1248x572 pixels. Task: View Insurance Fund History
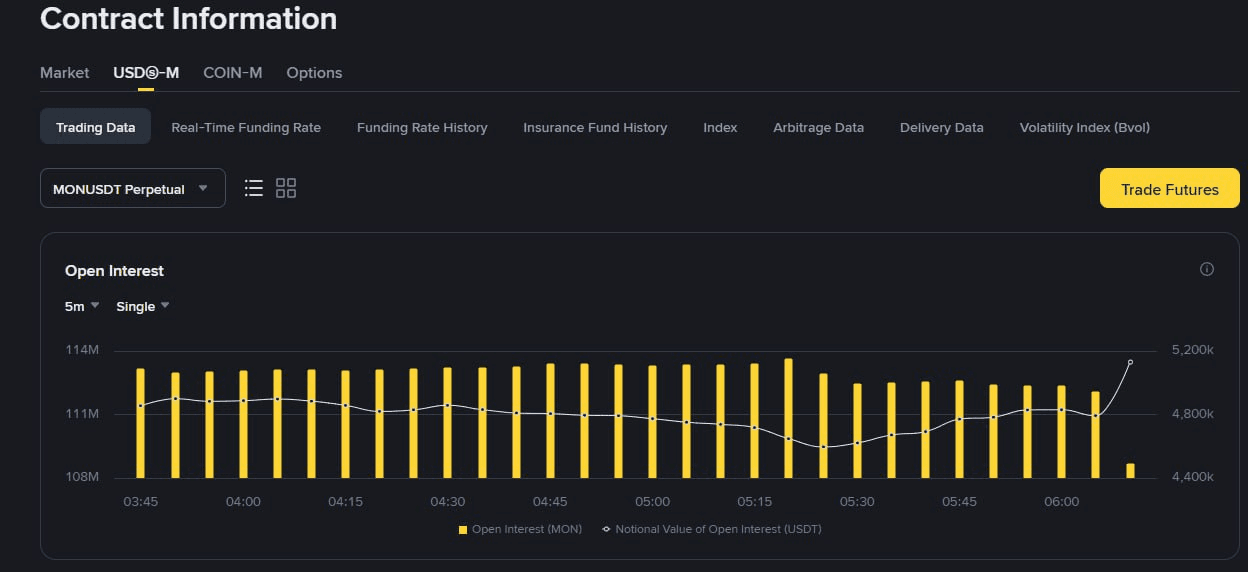coord(595,127)
